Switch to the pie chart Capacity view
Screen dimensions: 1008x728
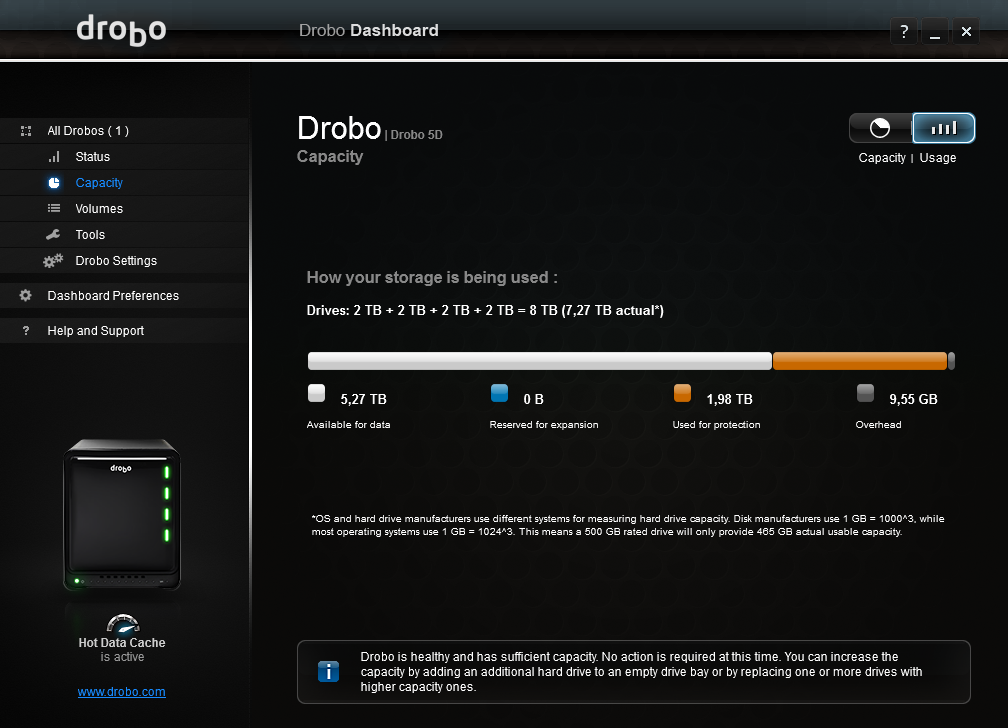pos(880,128)
